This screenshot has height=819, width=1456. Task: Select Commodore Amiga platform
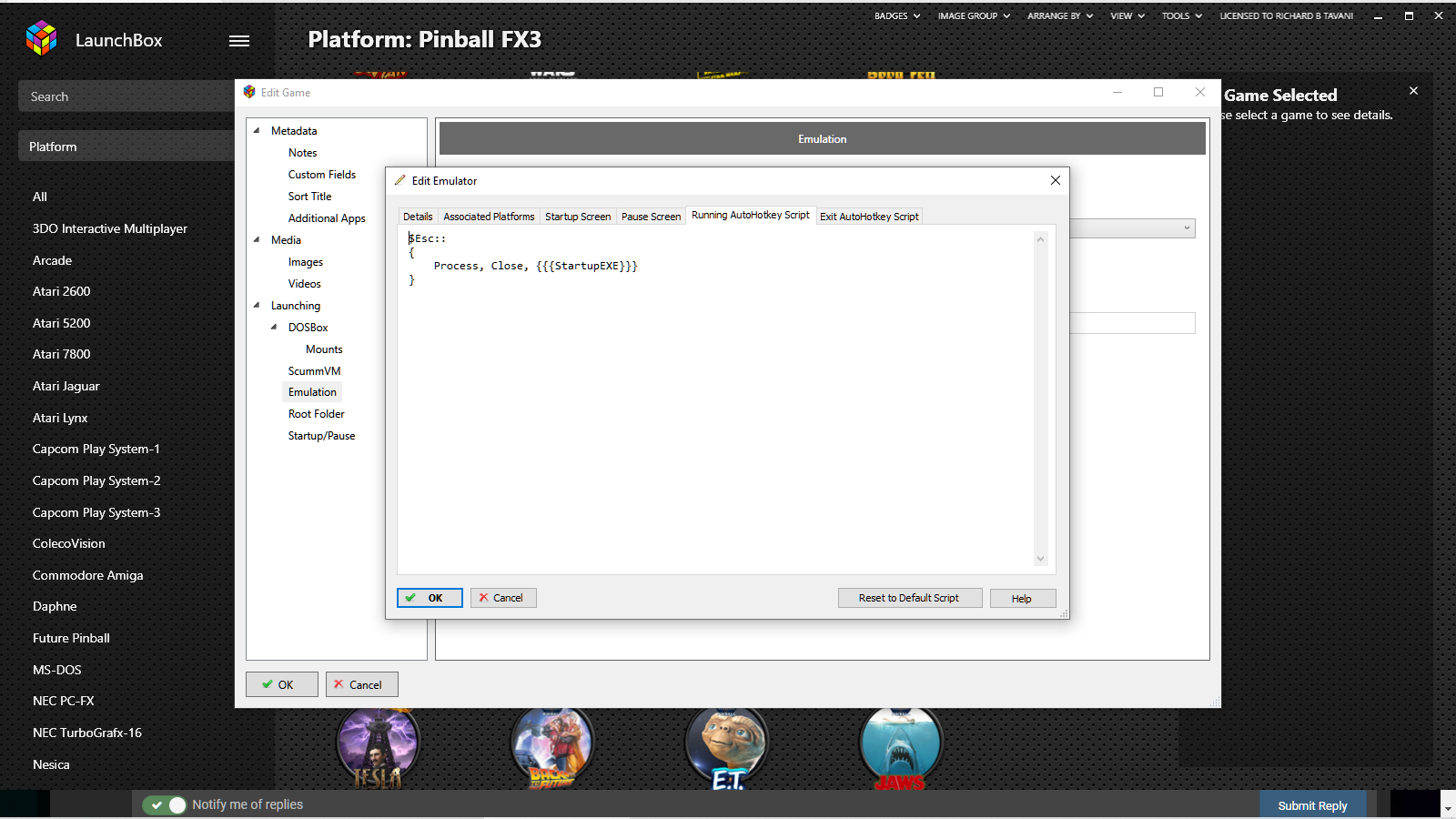click(87, 575)
